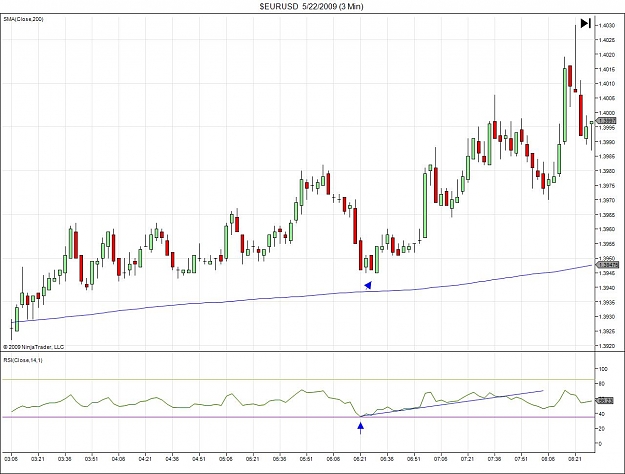Click the 80 level on the RSI axis

pos(602,384)
